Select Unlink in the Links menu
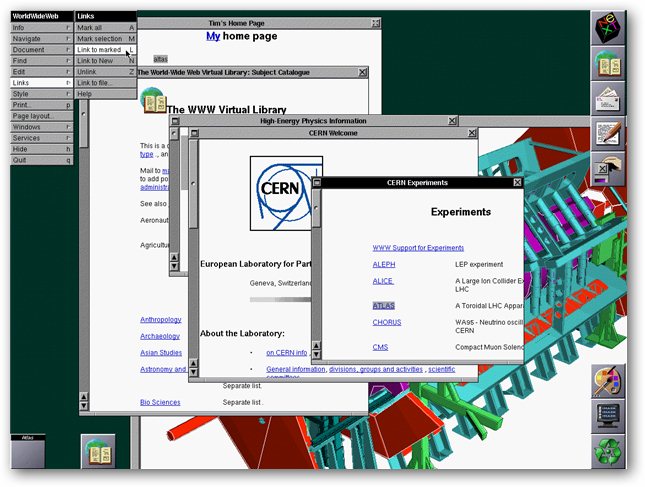 (x=106, y=72)
